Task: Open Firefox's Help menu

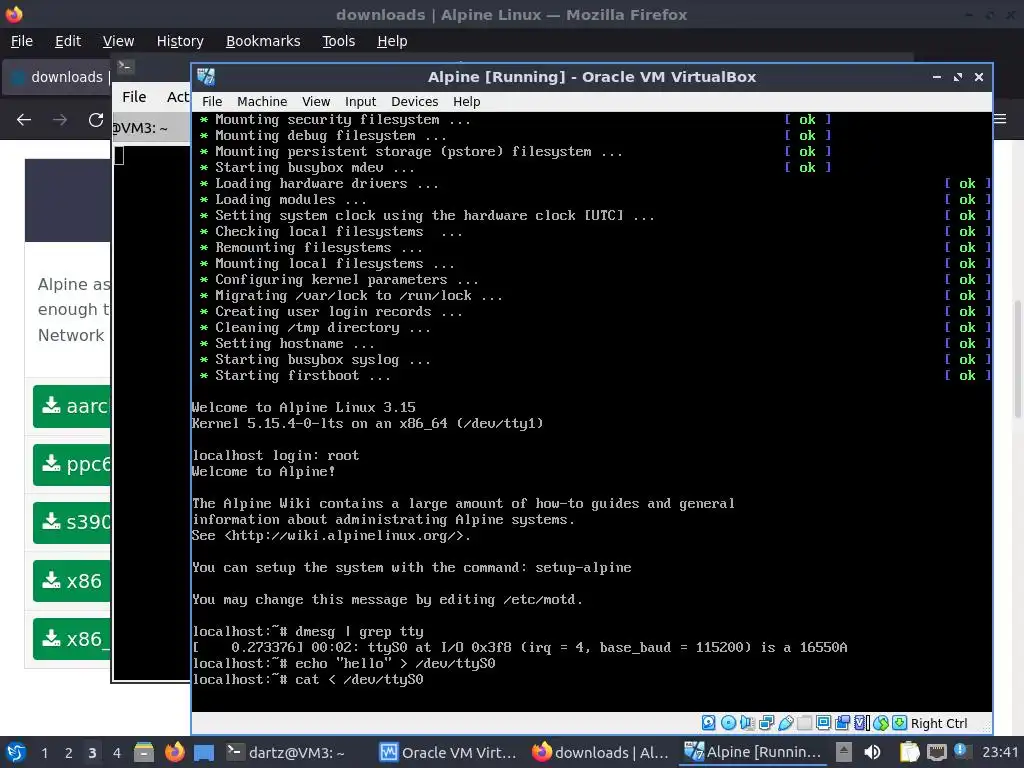Action: pyautogui.click(x=392, y=40)
